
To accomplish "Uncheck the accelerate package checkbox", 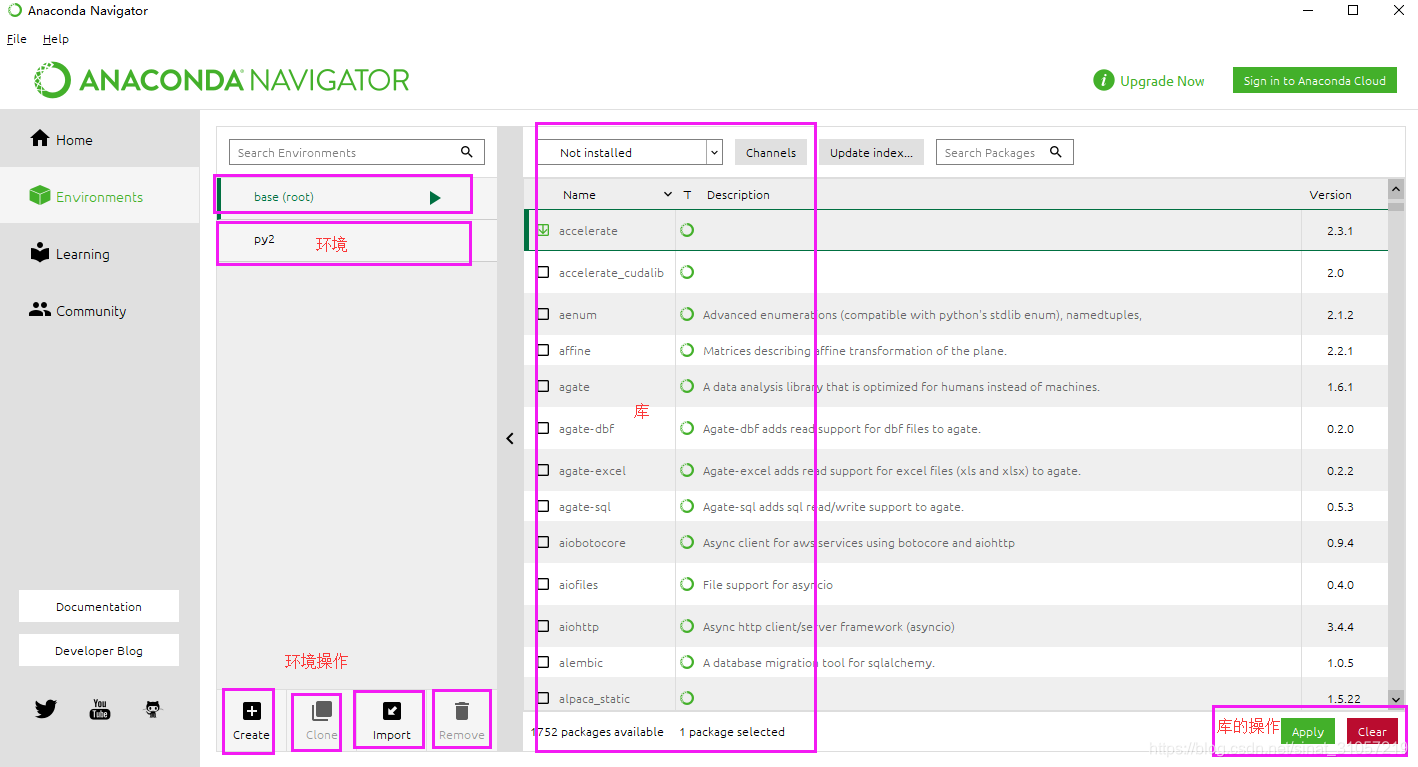I will click(x=544, y=230).
